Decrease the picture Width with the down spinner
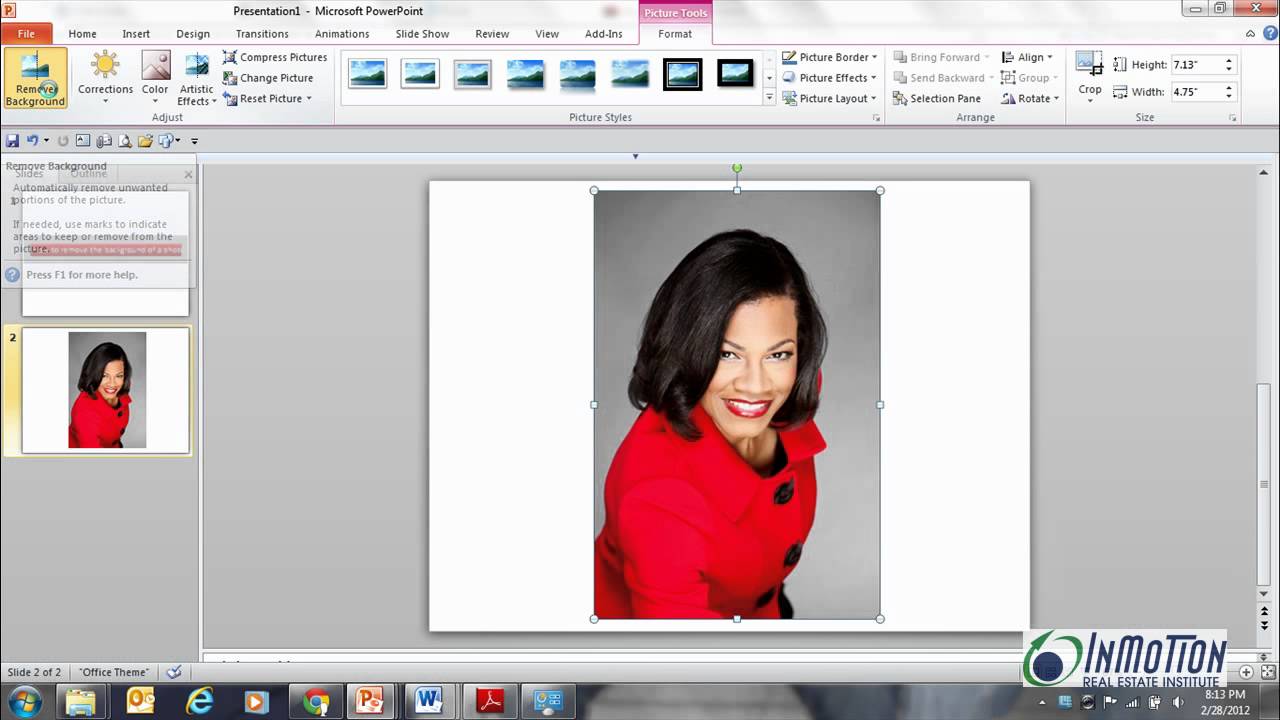This screenshot has width=1280, height=720. [x=1229, y=97]
